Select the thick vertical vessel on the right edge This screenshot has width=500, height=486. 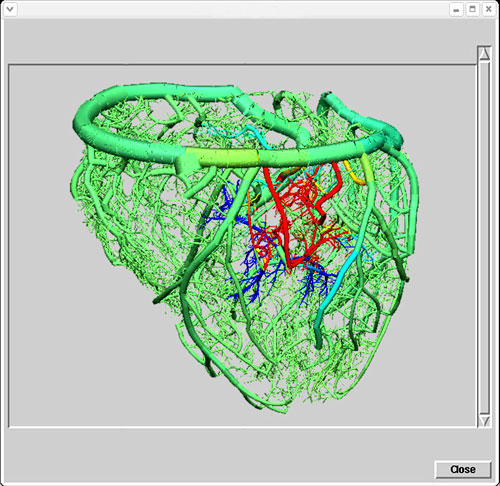pos(413,213)
